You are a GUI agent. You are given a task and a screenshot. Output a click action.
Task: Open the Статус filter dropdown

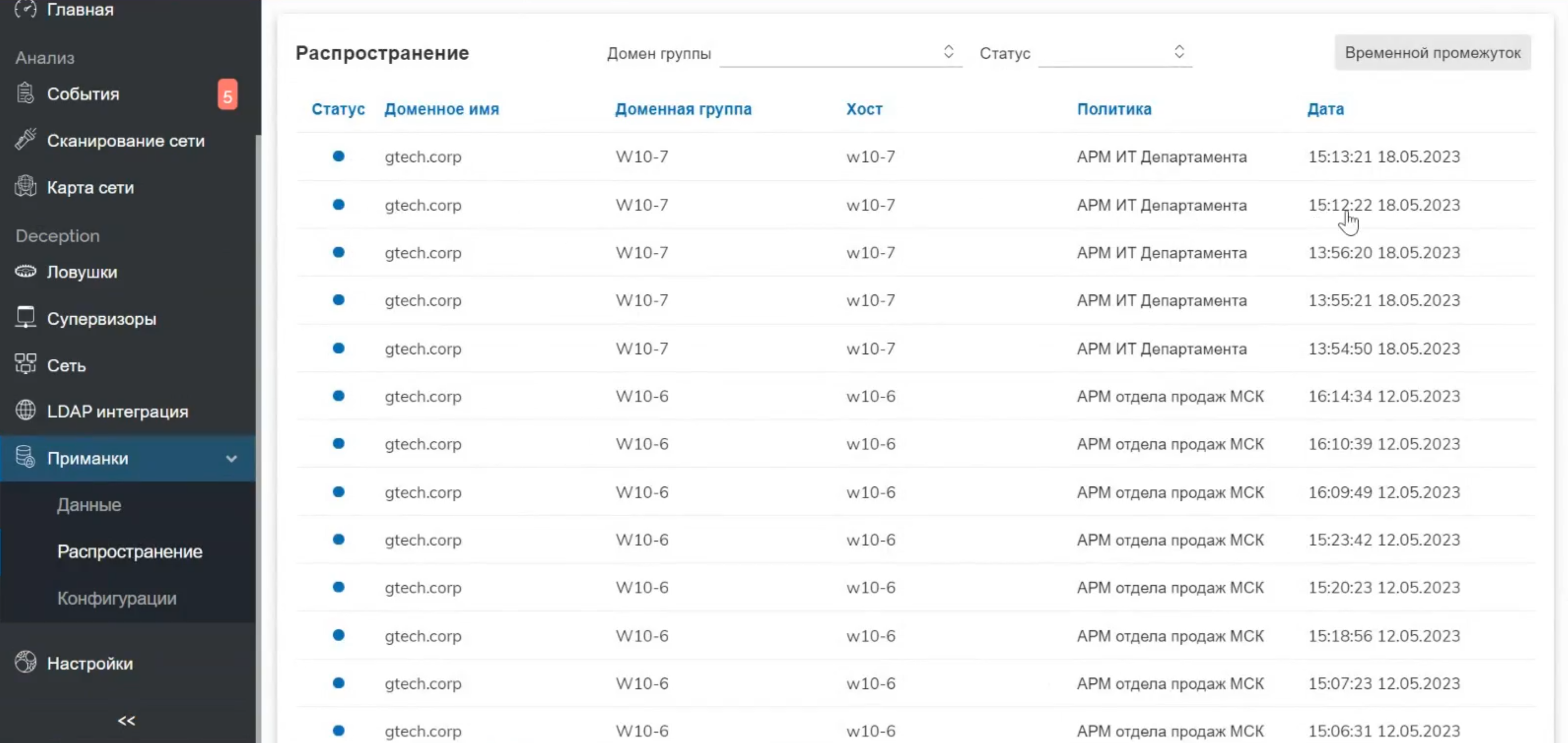tap(1115, 54)
